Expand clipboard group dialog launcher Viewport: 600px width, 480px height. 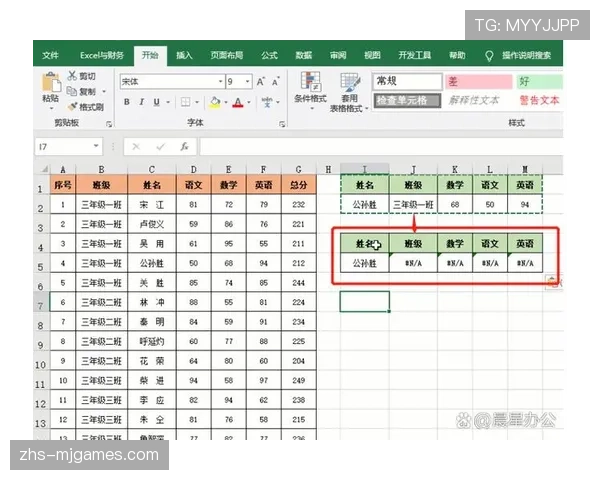[x=109, y=124]
